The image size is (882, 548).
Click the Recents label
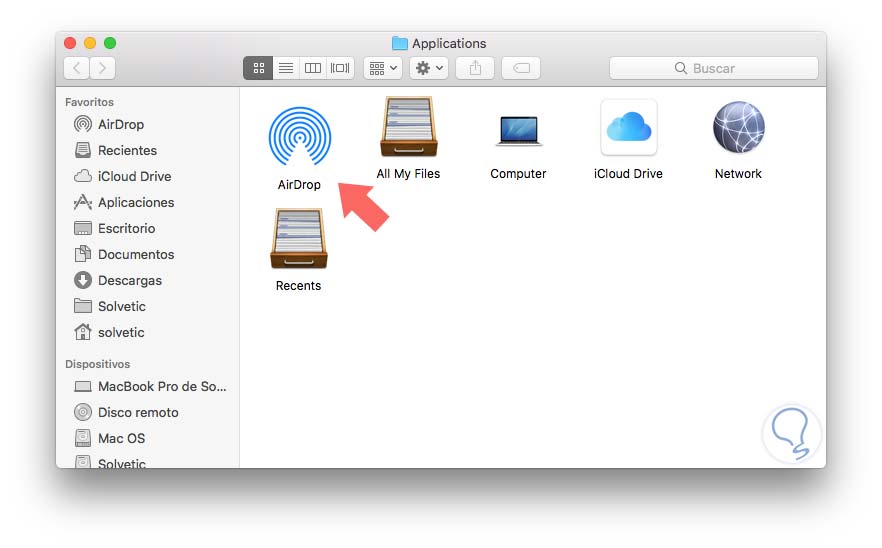[299, 286]
